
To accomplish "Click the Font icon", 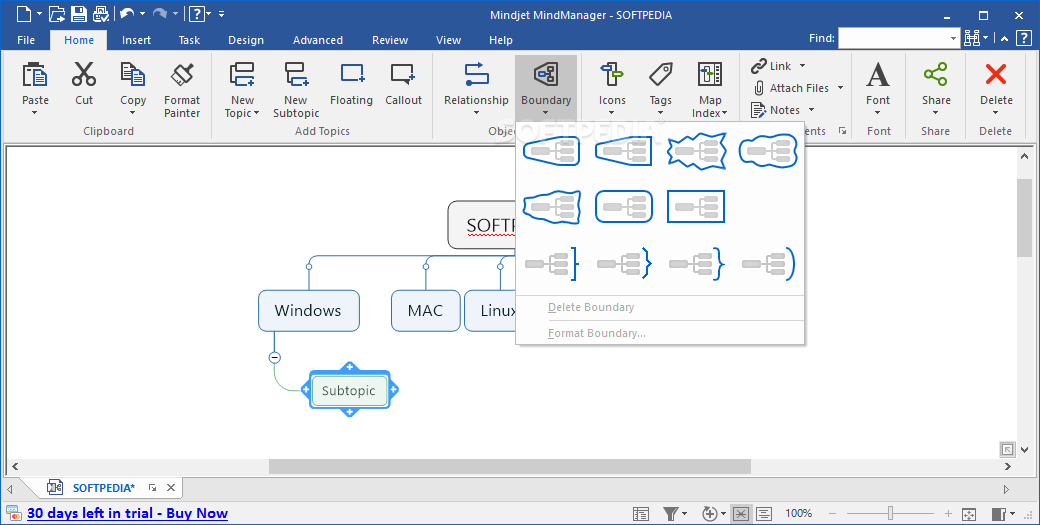I will coord(878,75).
